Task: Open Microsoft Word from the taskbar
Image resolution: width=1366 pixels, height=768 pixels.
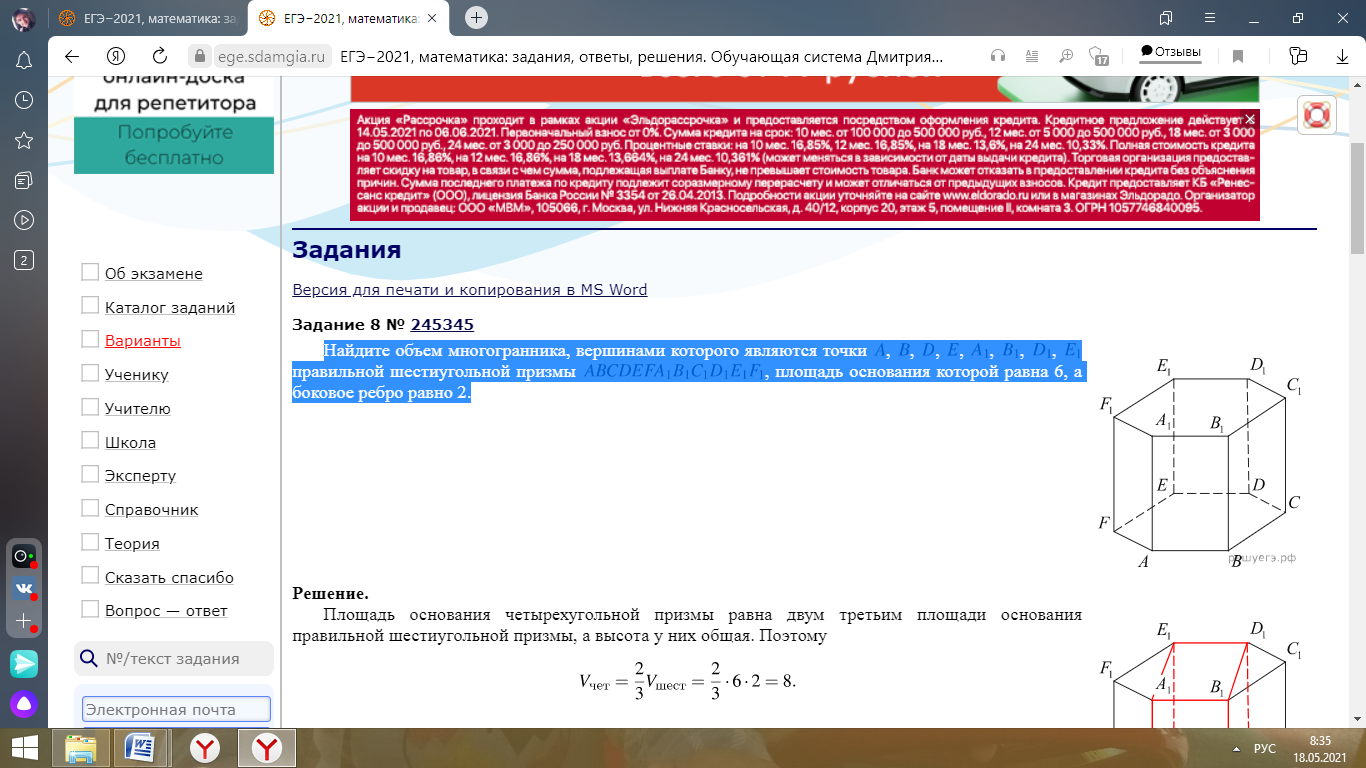Action: (139, 747)
